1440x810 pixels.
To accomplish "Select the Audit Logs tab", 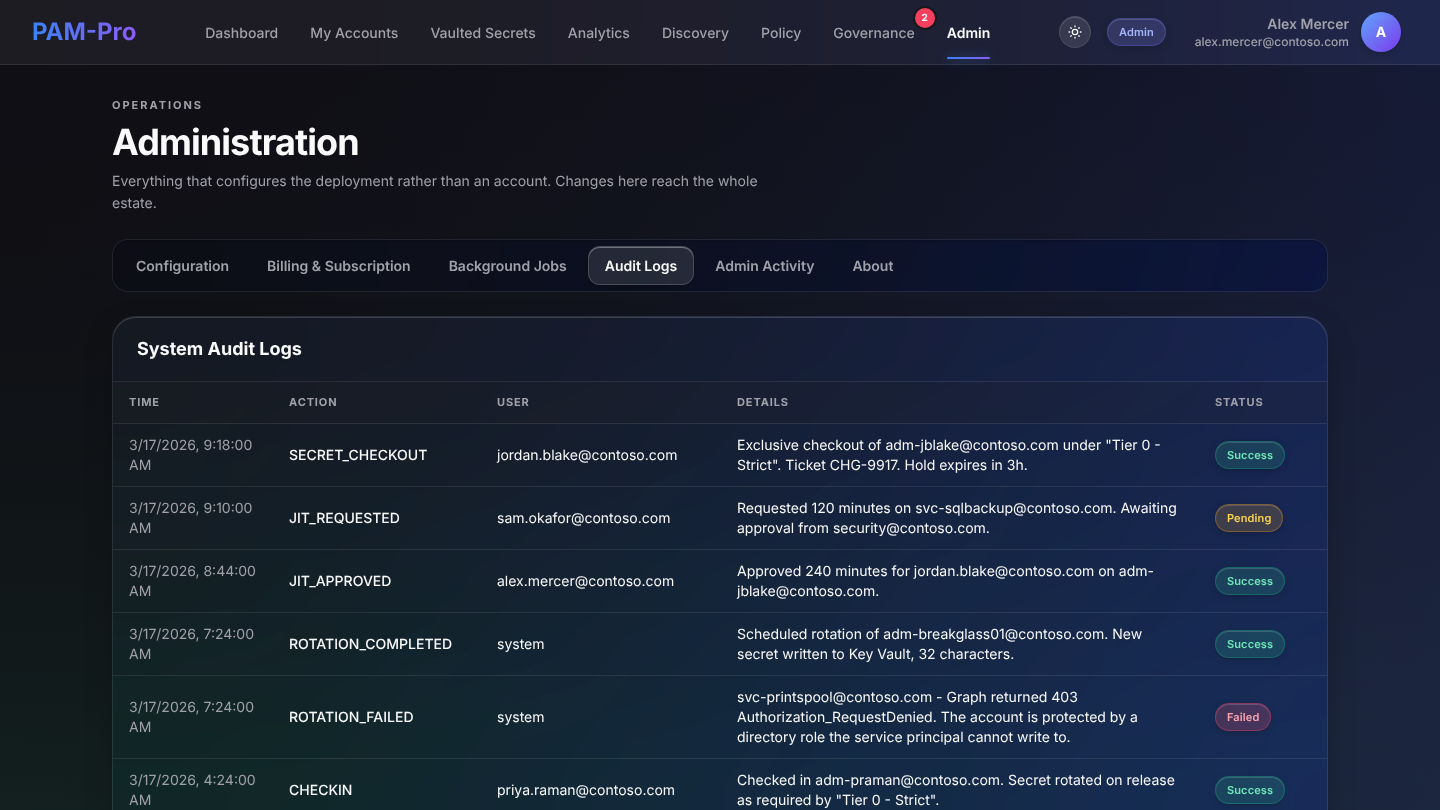I will (x=641, y=266).
